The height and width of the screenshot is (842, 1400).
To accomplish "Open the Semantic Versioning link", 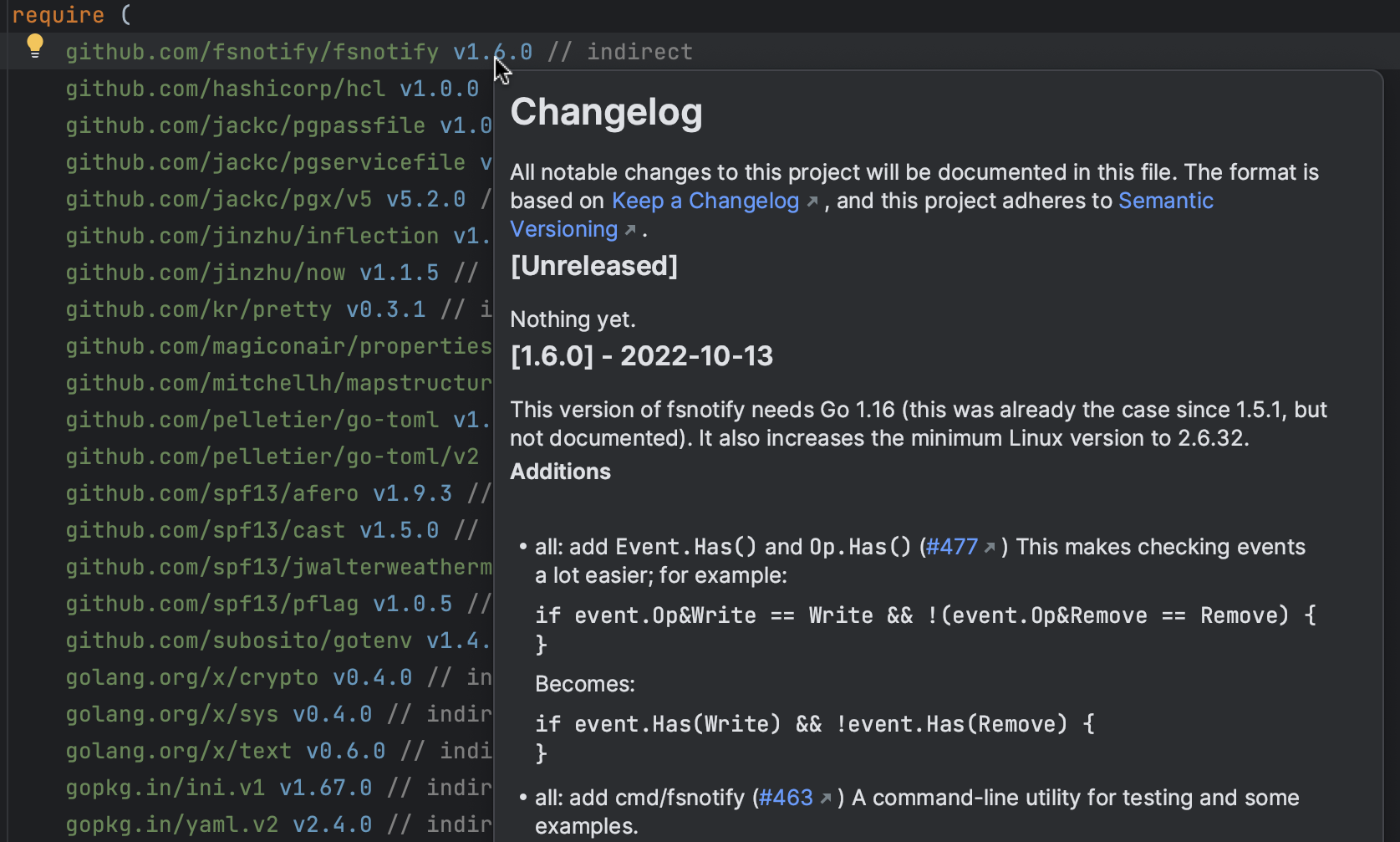I will tap(862, 215).
